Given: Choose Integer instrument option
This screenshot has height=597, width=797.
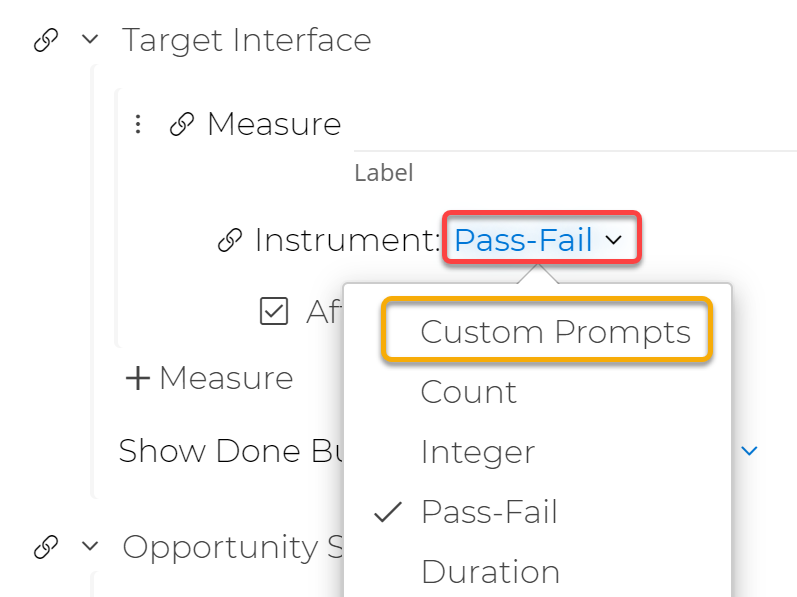Looking at the screenshot, I should (477, 452).
